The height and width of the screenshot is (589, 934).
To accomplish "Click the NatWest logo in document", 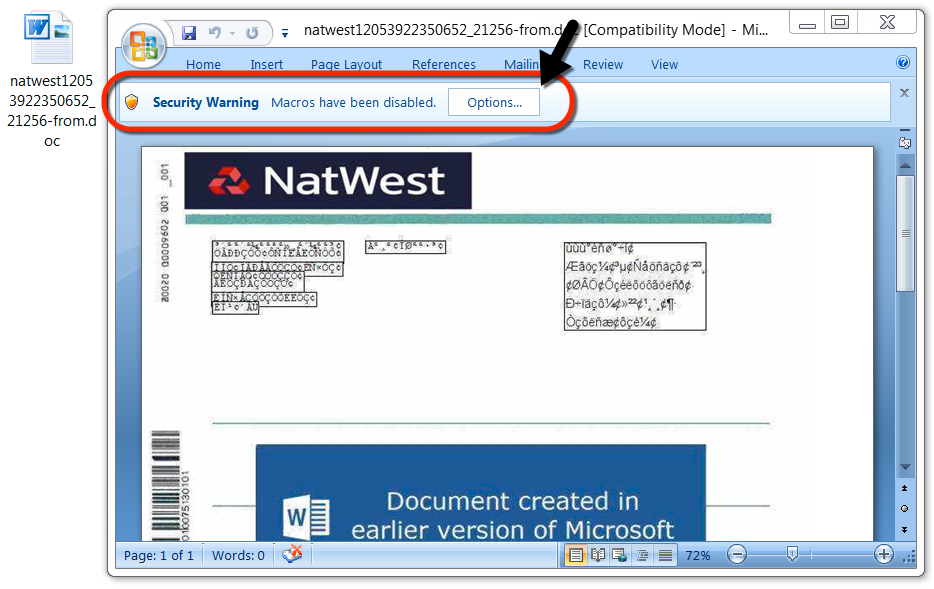I will tap(328, 180).
